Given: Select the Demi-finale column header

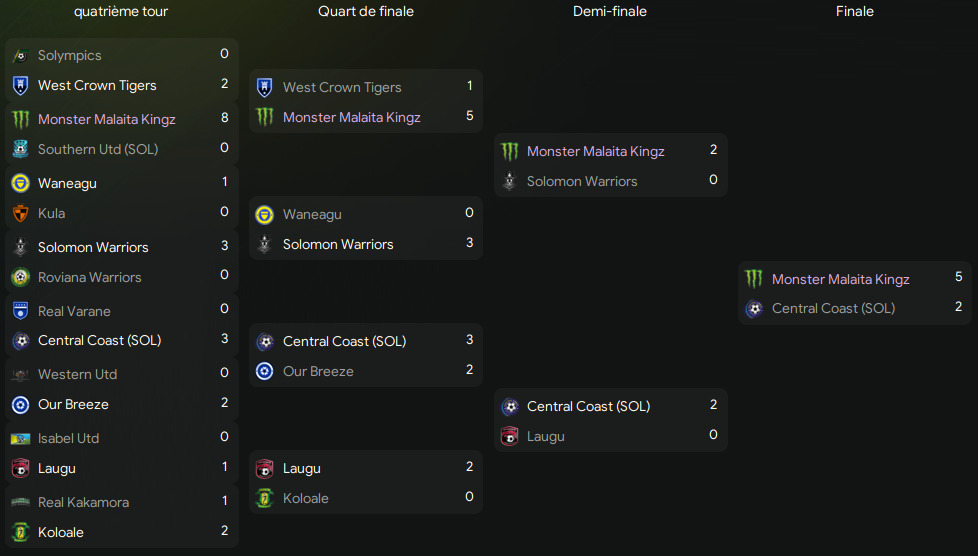Looking at the screenshot, I should 609,11.
